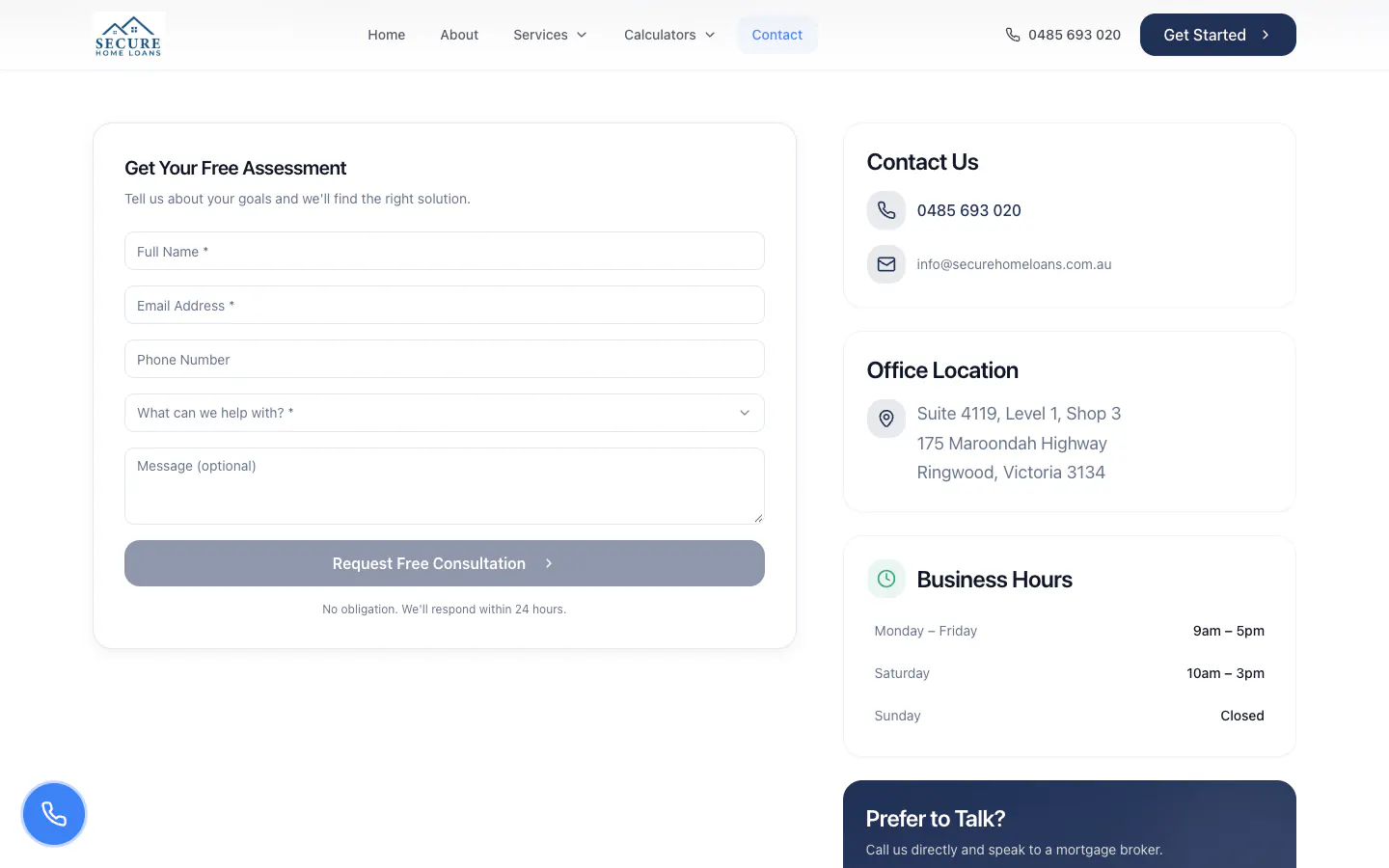Click the 'Office Location' heading
The width and height of the screenshot is (1389, 868).
click(x=942, y=370)
